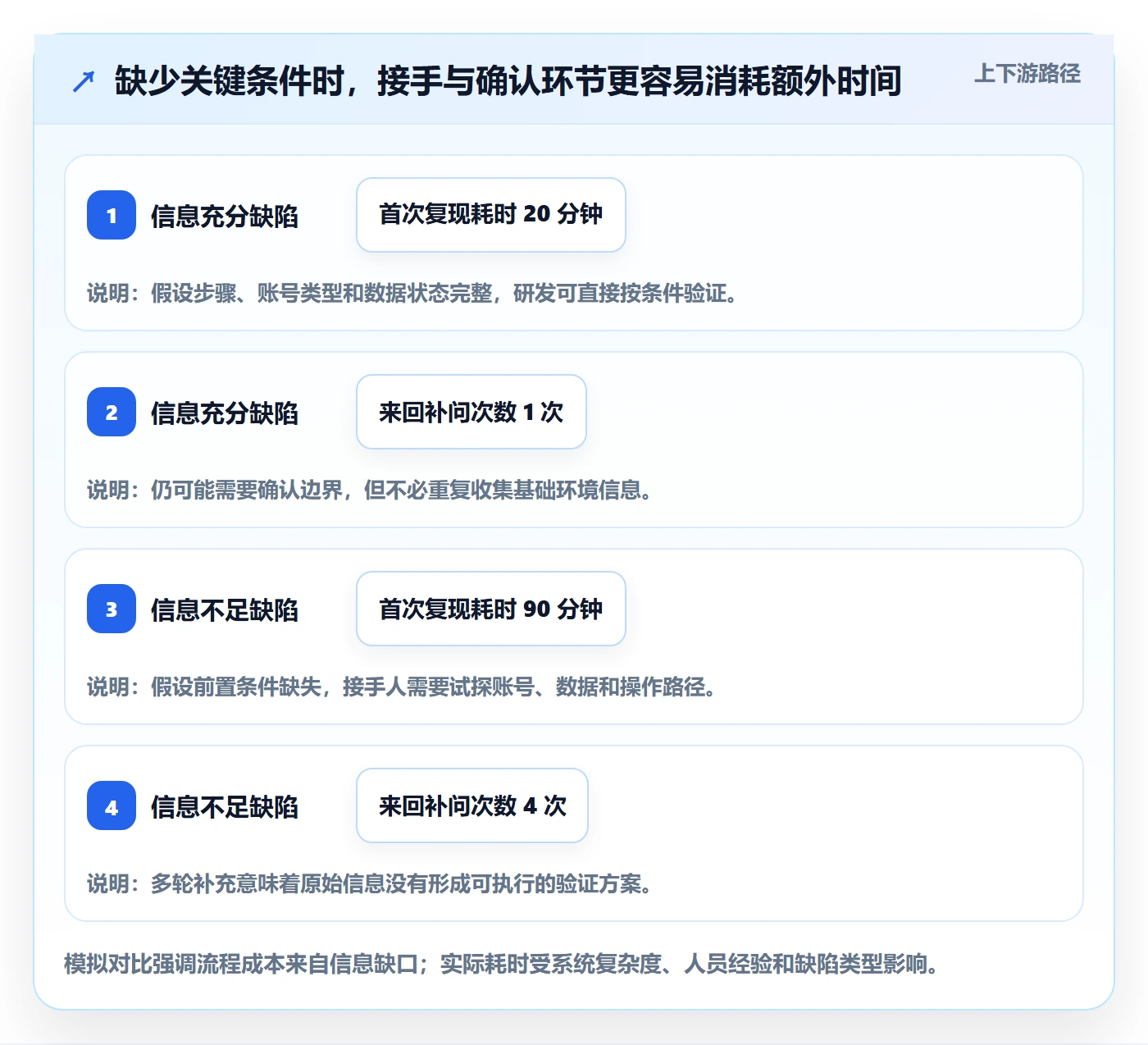Image resolution: width=1148 pixels, height=1045 pixels.
Task: Select the 来回补问次数 1 次 pill
Action: click(471, 412)
